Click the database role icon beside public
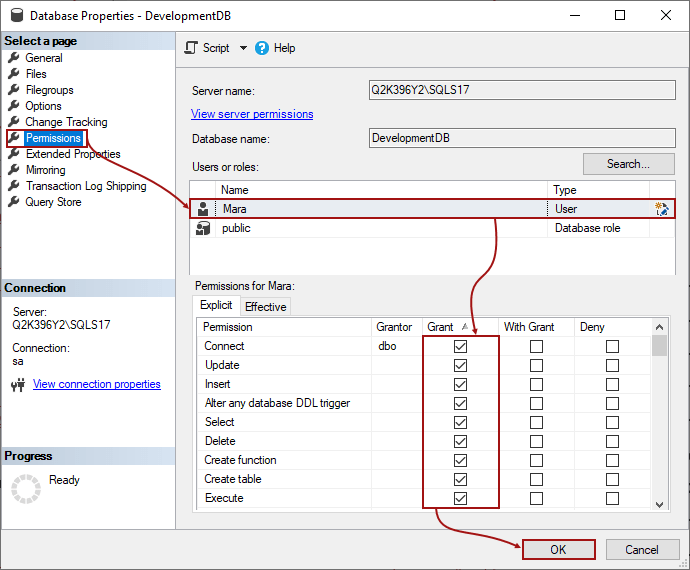Screen dimensions: 690x570 coord(203,228)
